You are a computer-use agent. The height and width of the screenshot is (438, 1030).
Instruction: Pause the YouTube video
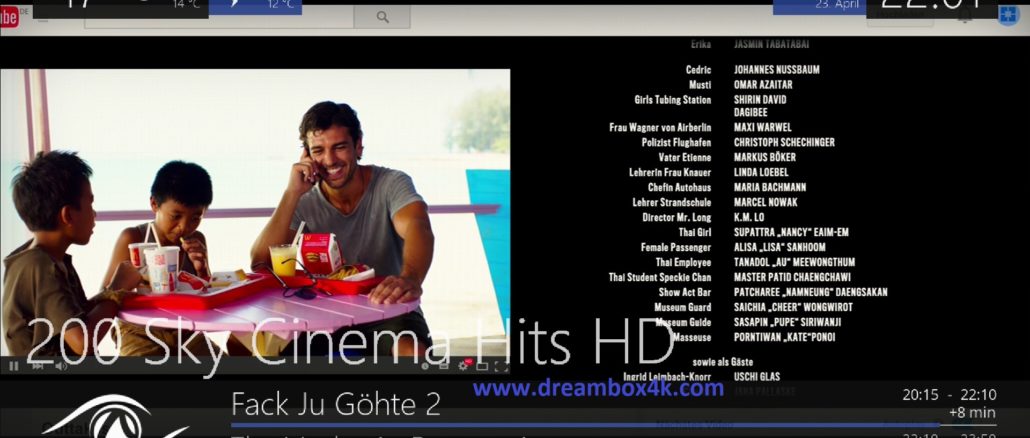pos(13,366)
